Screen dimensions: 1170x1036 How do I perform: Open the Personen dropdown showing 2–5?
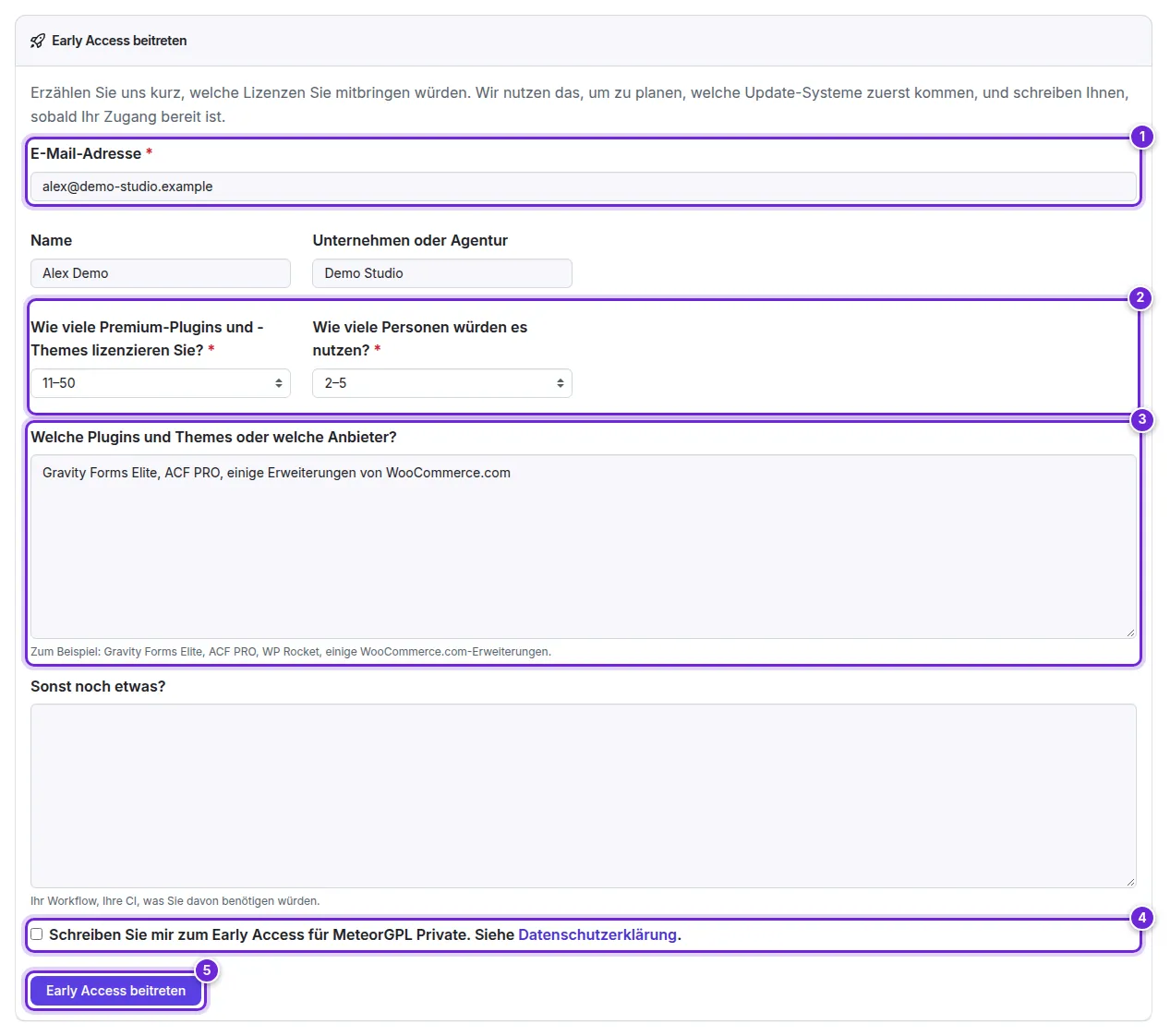coord(442,383)
